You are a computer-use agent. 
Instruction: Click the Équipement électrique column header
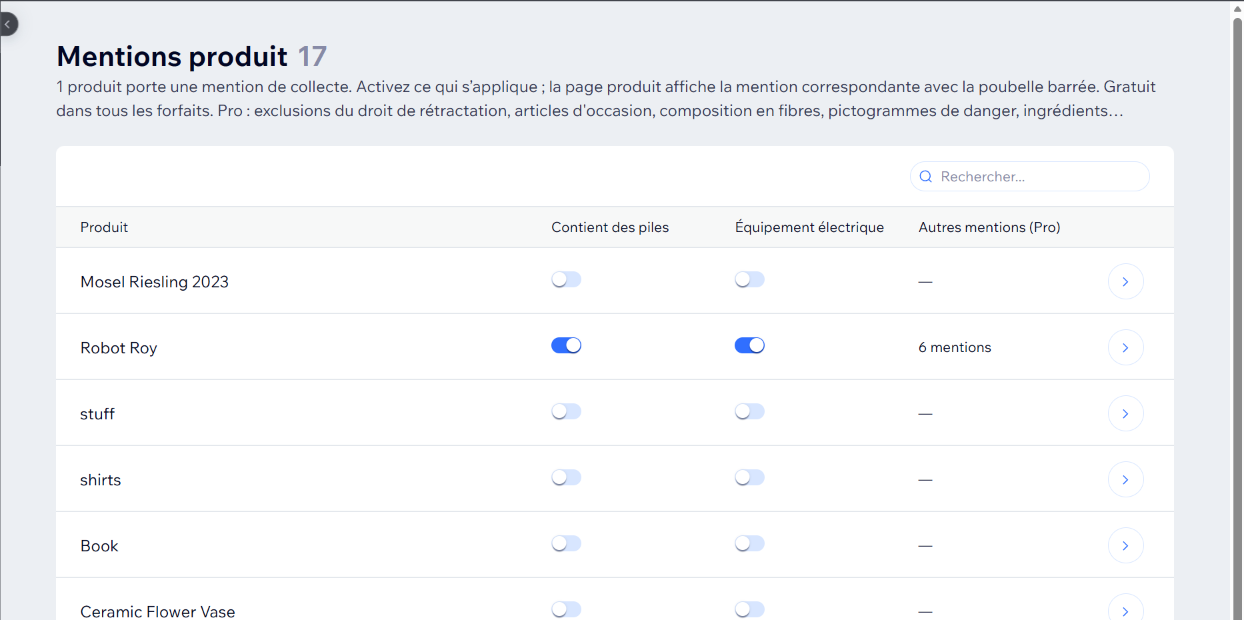click(x=809, y=227)
